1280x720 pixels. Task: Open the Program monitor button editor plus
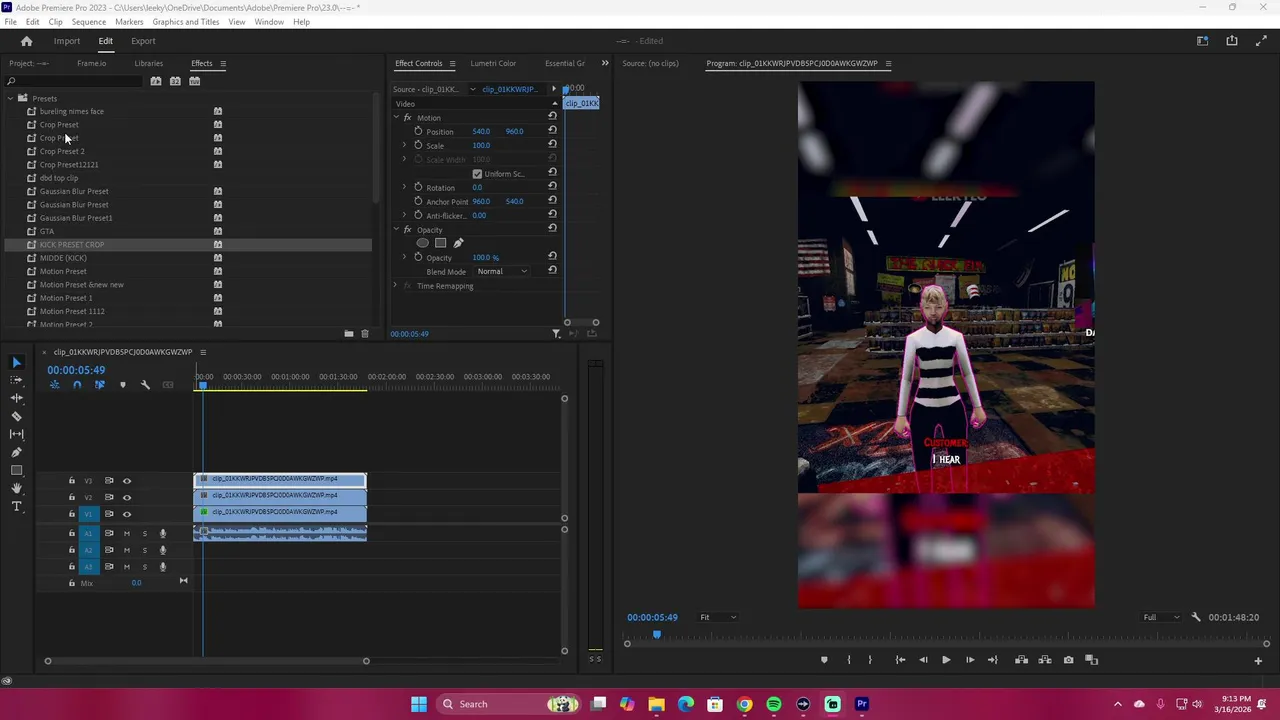(x=1258, y=660)
